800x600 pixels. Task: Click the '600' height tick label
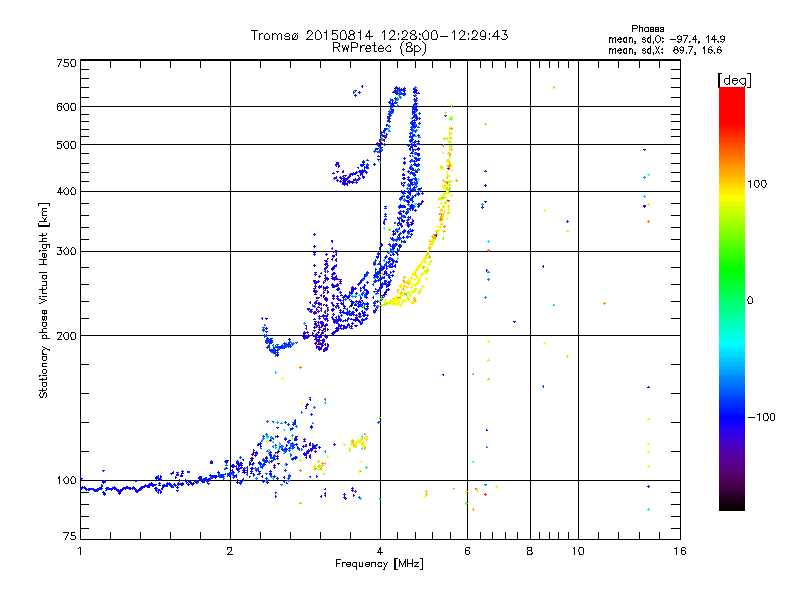(x=66, y=107)
